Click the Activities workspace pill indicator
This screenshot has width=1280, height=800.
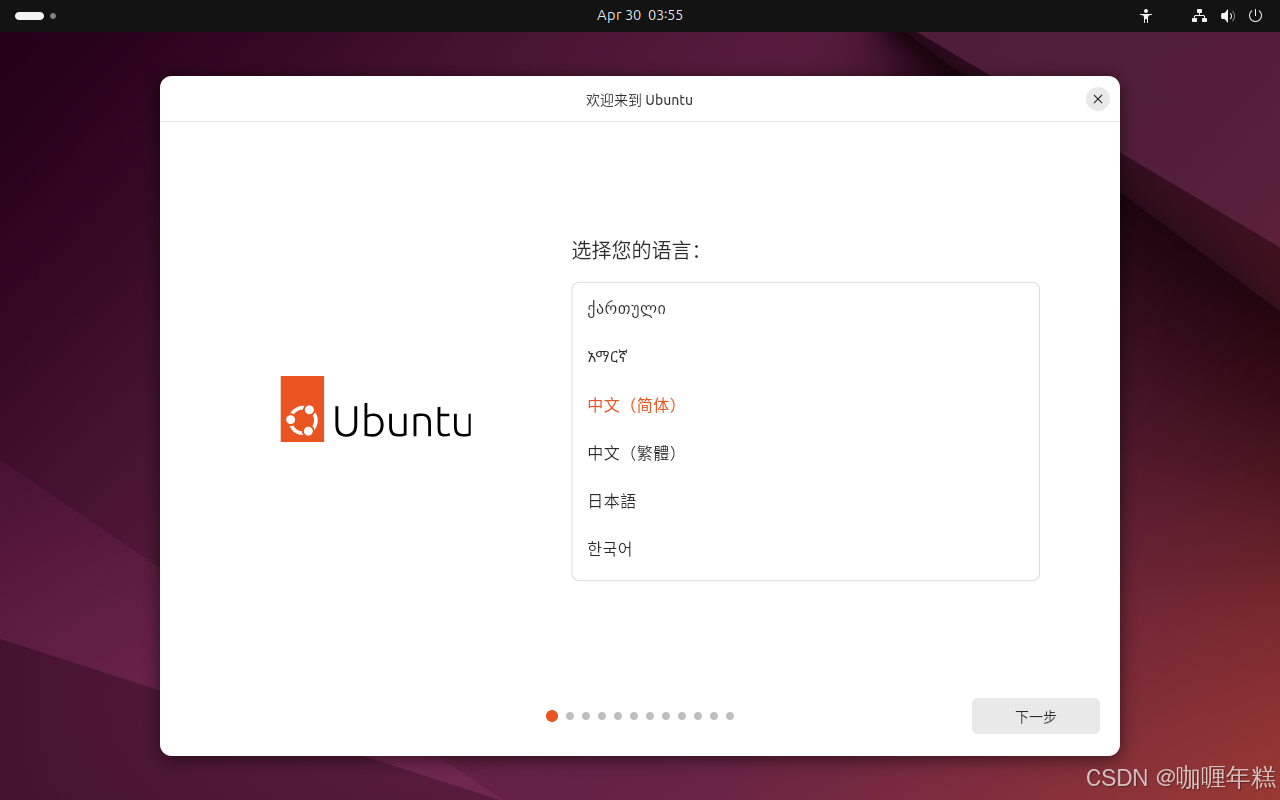point(30,16)
